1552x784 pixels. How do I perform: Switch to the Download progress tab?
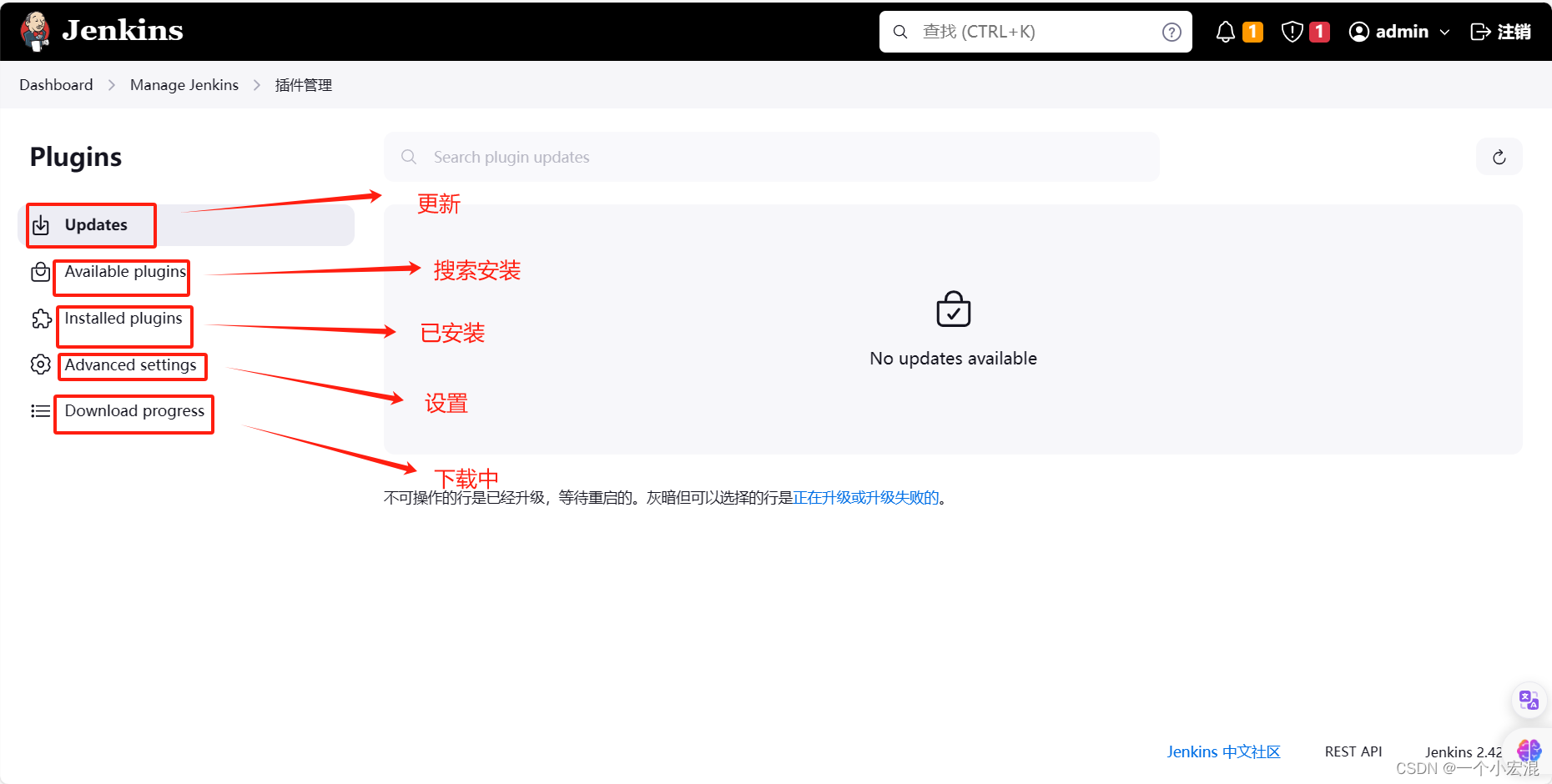point(134,411)
